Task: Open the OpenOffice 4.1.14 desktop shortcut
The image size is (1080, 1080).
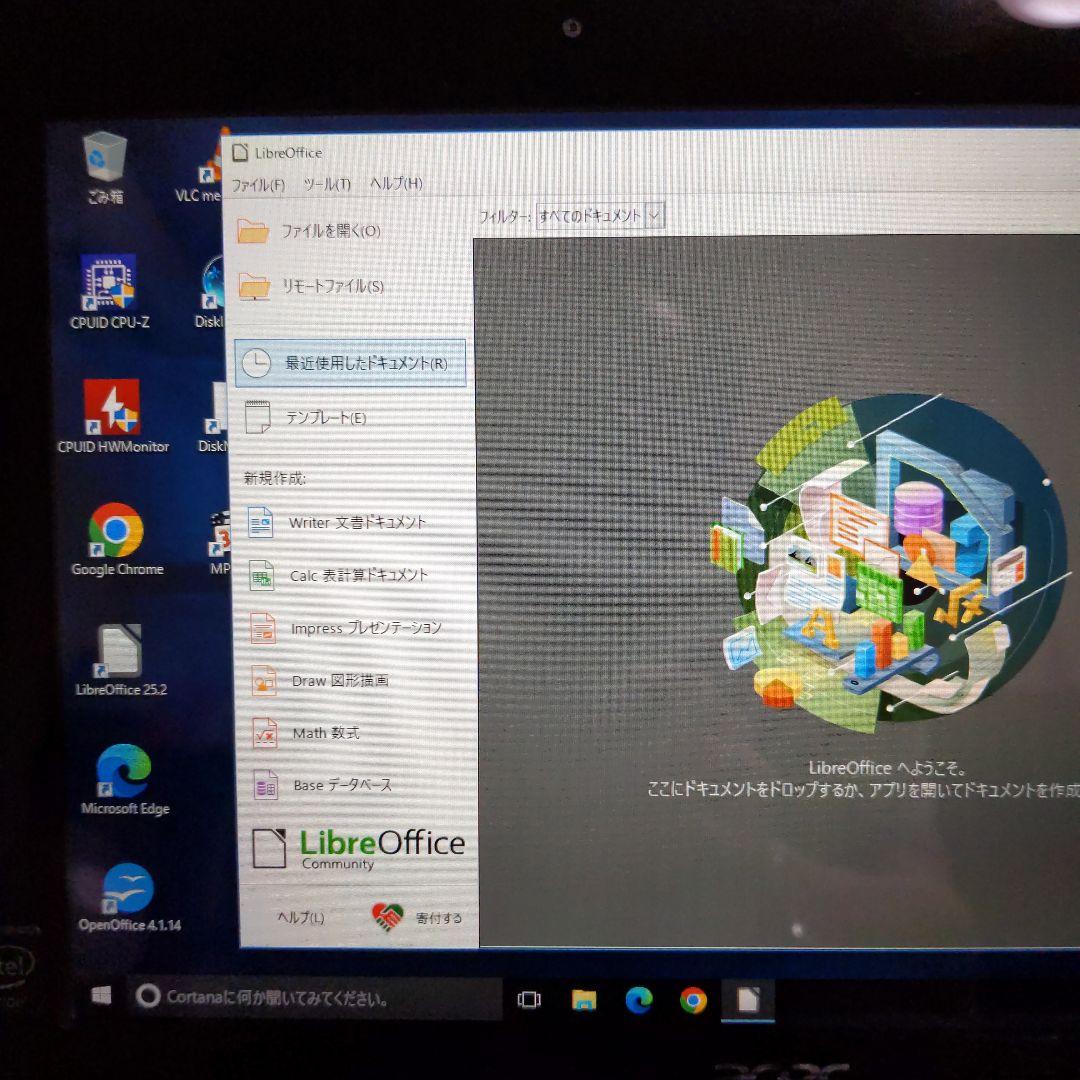Action: tap(129, 897)
